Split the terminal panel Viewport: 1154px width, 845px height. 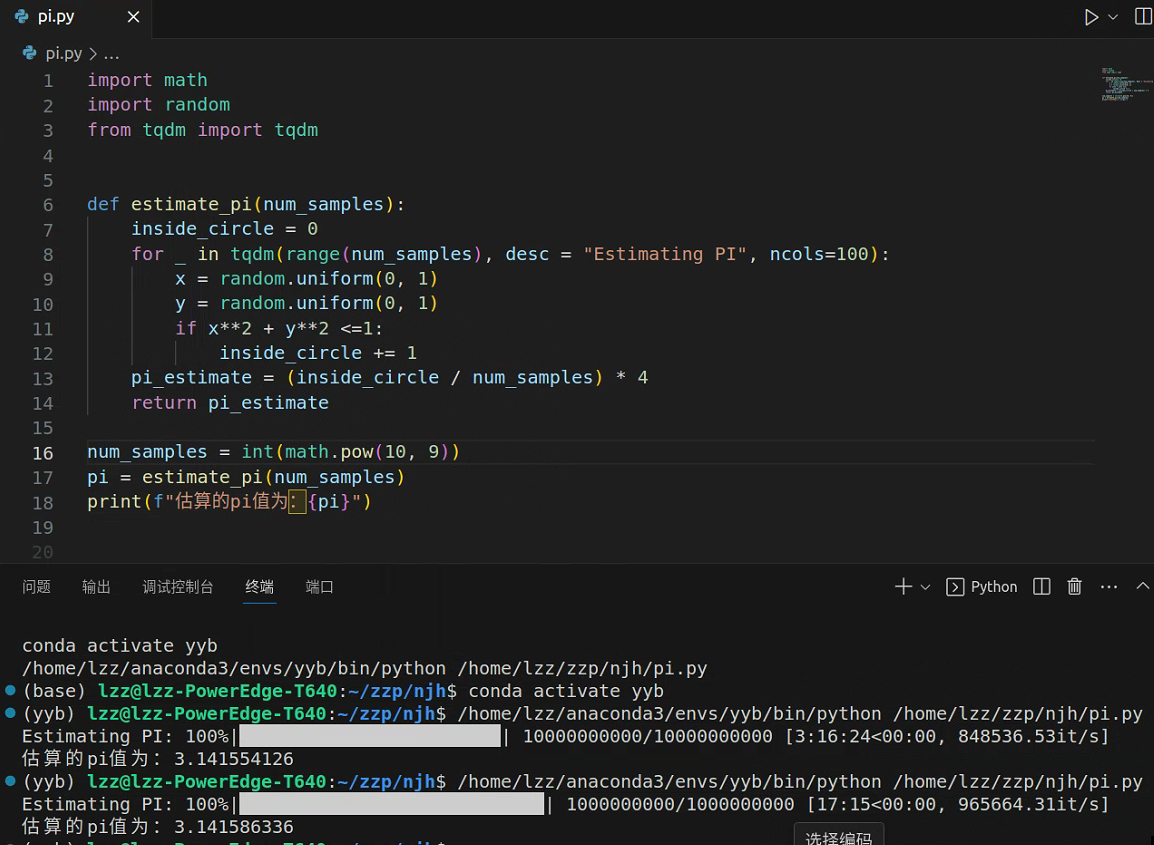(1041, 587)
